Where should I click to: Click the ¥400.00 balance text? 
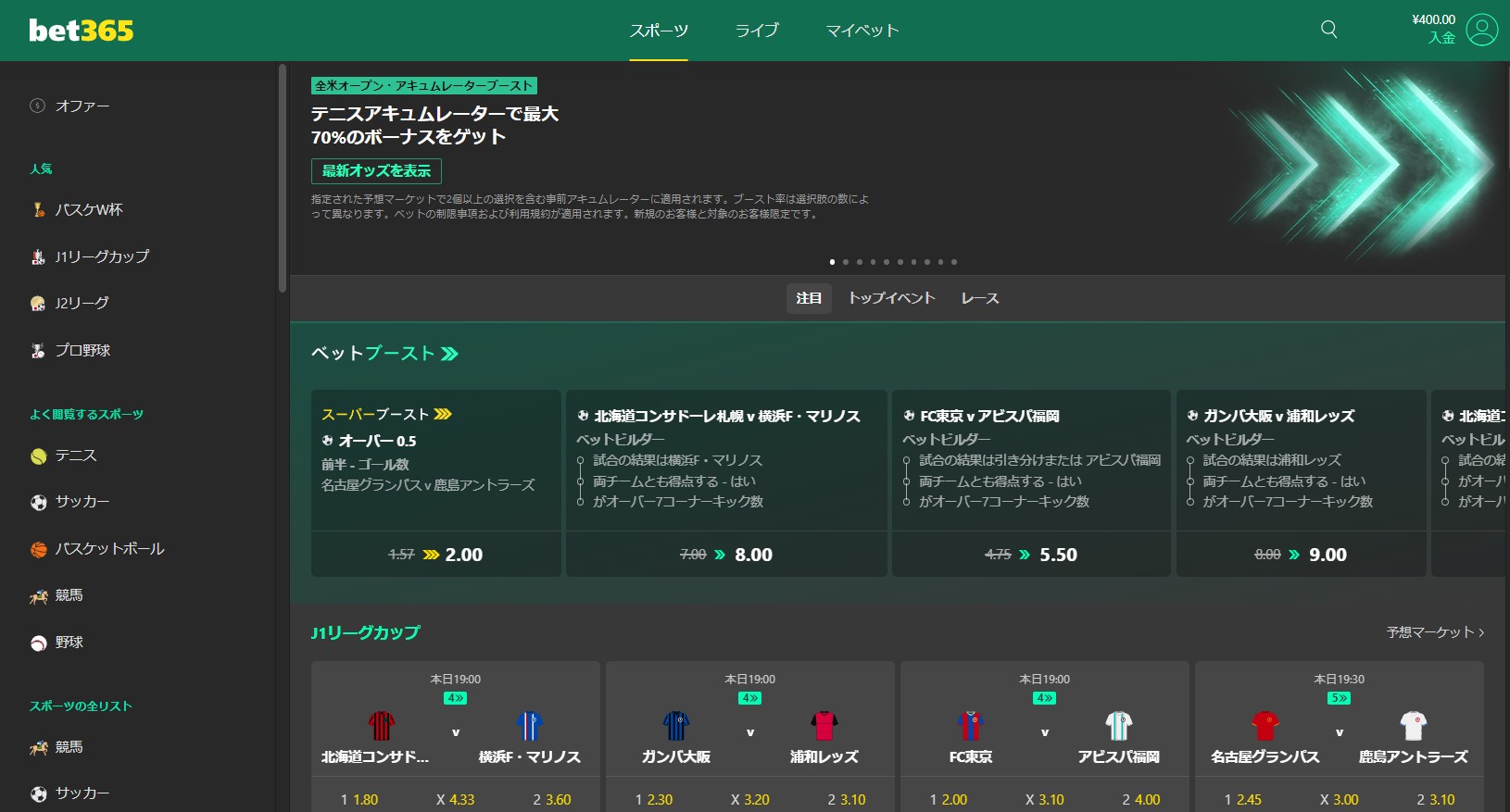[1433, 19]
